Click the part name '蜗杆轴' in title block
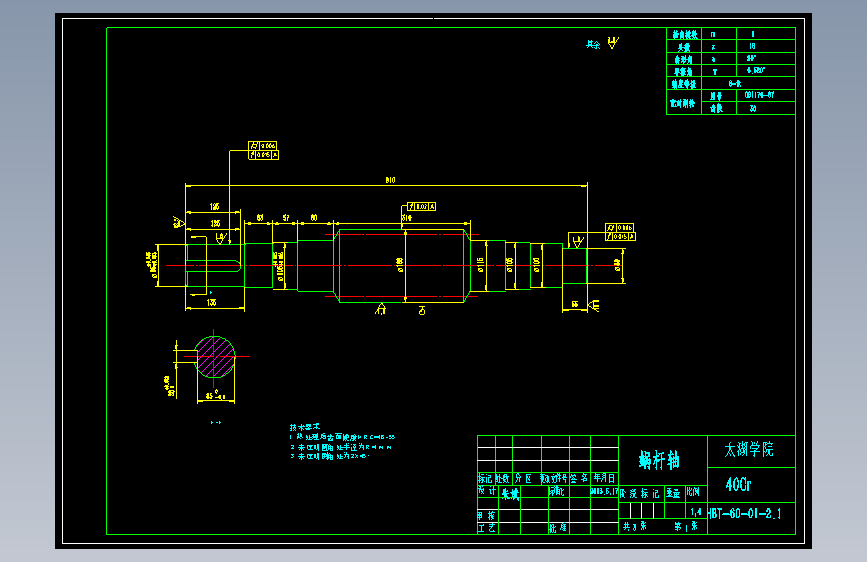Screen dimensions: 867x562 659,460
